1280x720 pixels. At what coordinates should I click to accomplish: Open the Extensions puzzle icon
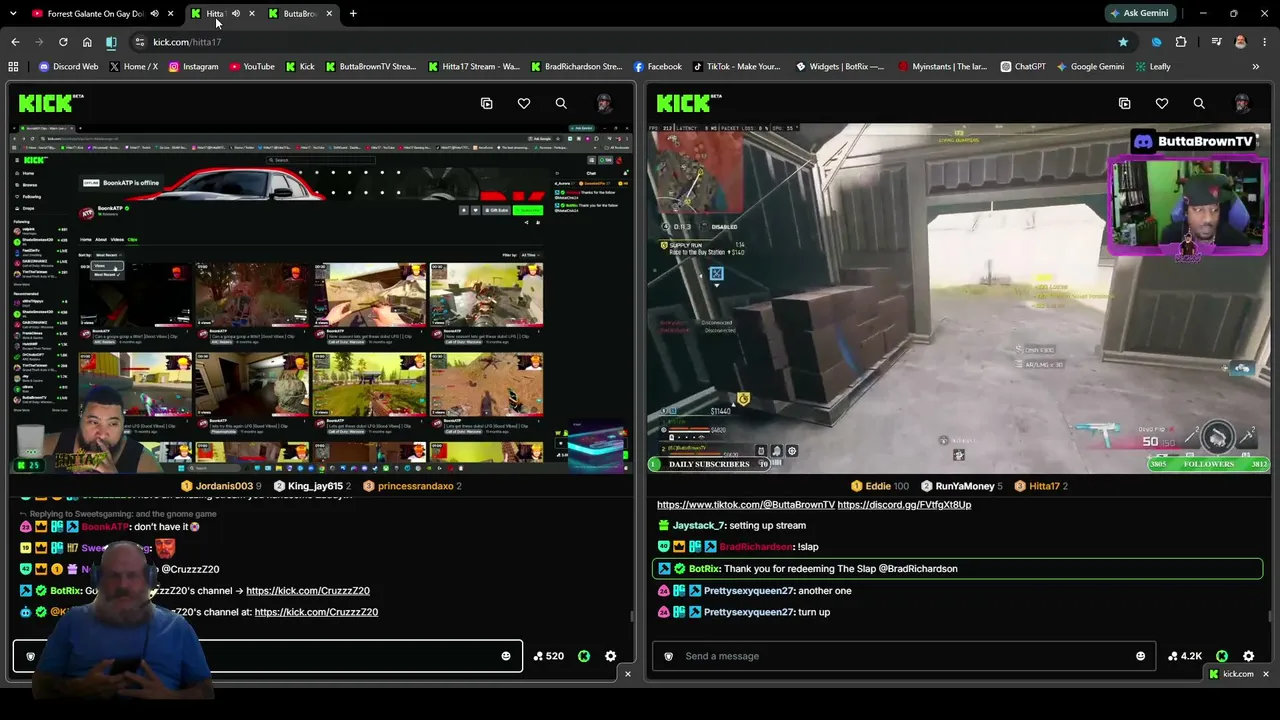click(x=1181, y=42)
